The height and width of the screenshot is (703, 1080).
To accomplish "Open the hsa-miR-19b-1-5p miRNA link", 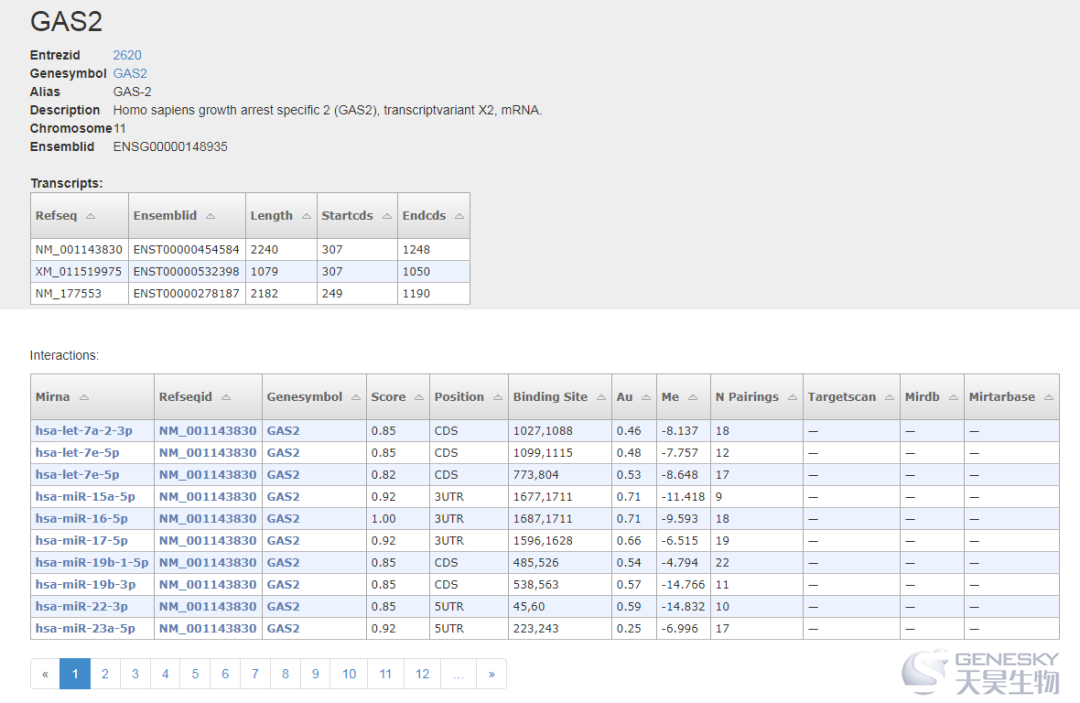I will [92, 563].
